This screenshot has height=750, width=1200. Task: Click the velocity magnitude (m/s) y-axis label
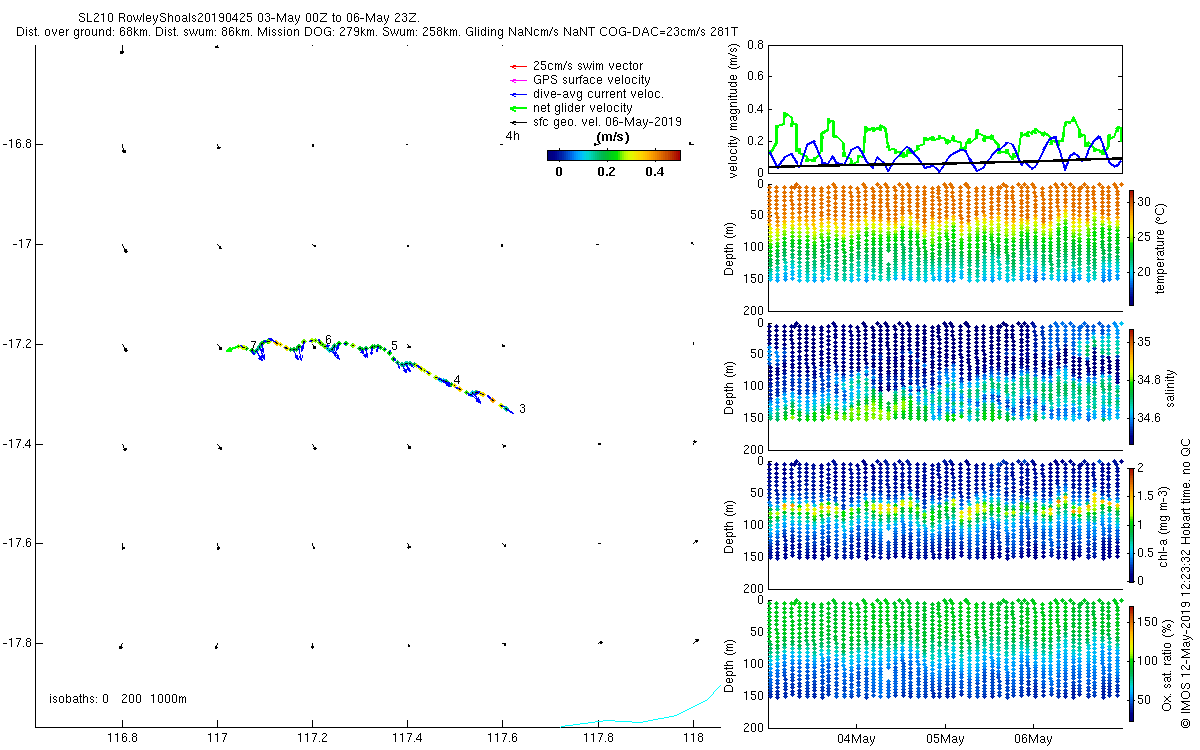[x=735, y=110]
